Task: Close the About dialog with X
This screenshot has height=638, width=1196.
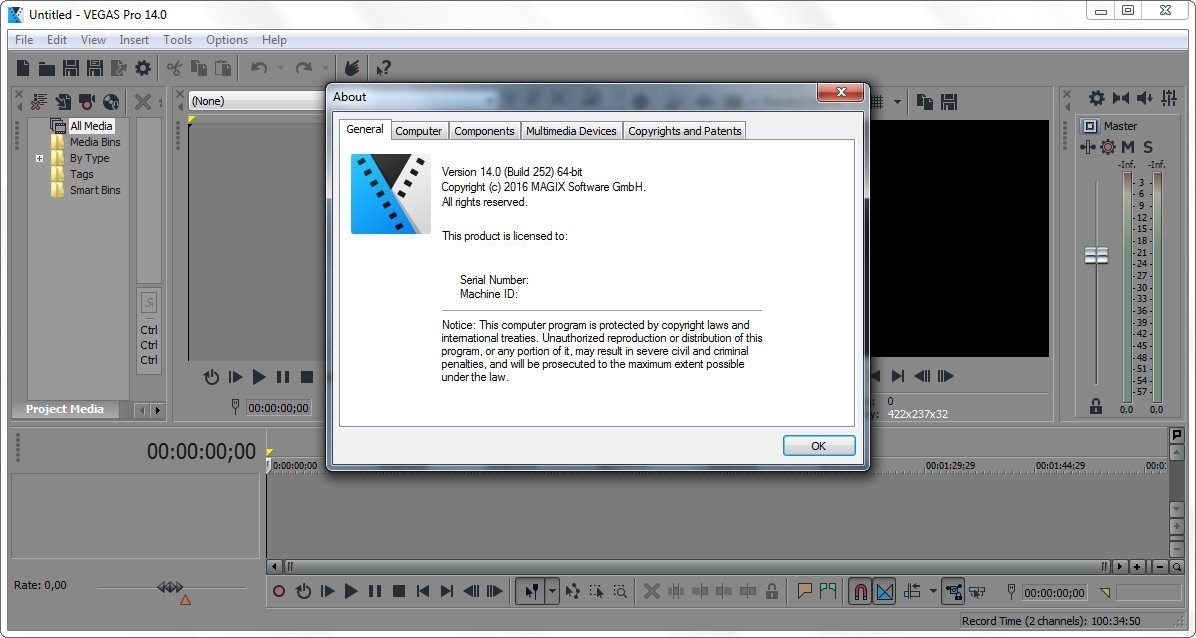Action: click(841, 92)
